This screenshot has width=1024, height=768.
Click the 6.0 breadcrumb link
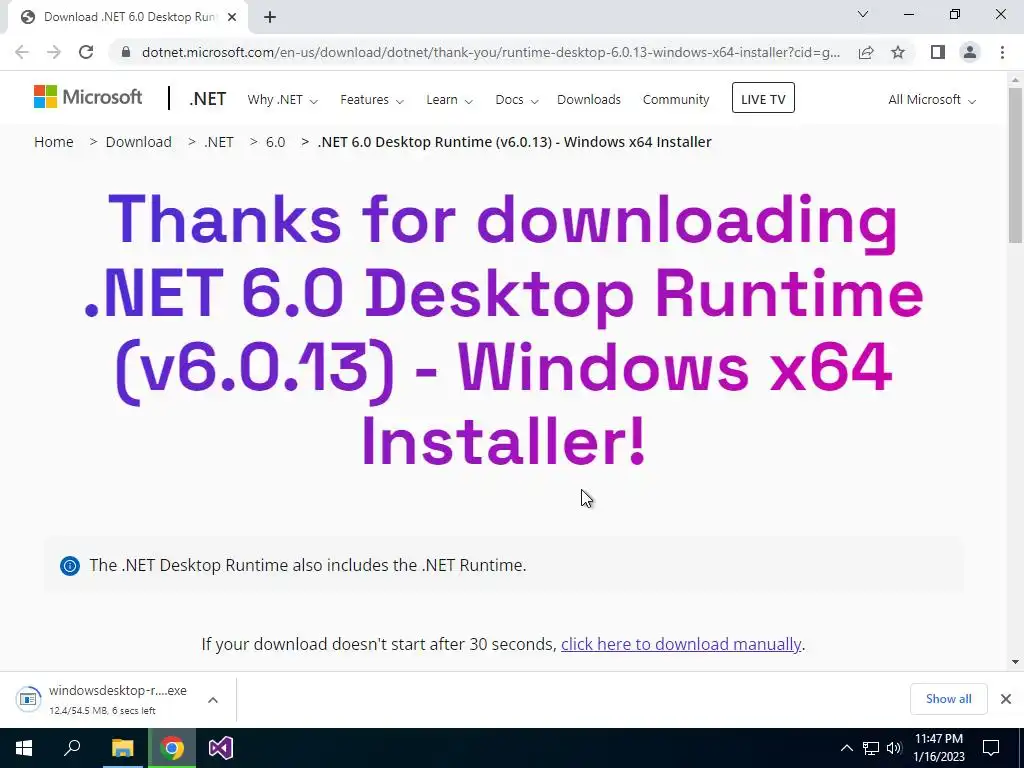276,142
